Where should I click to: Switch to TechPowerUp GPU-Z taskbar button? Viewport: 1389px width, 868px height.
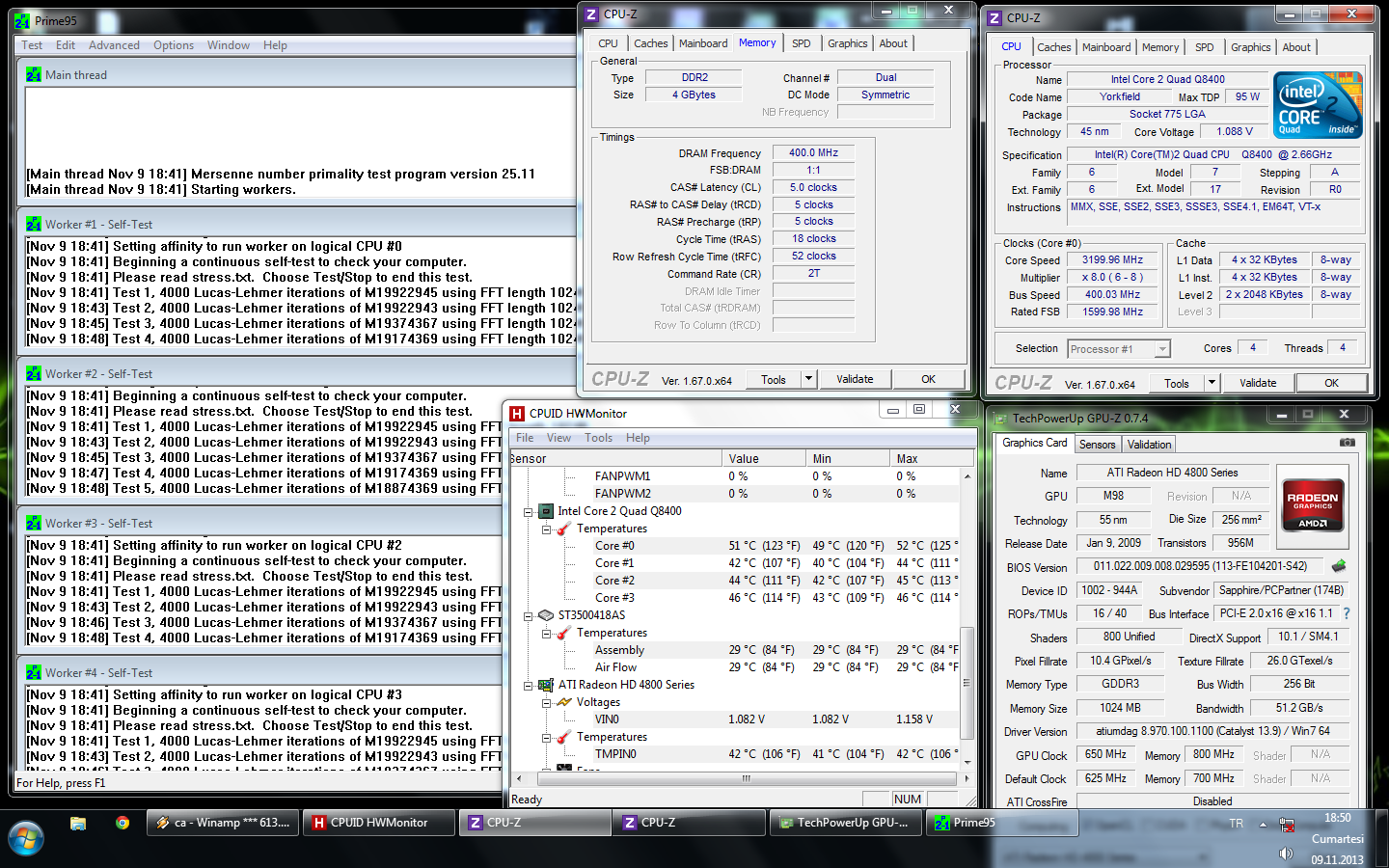point(845,823)
